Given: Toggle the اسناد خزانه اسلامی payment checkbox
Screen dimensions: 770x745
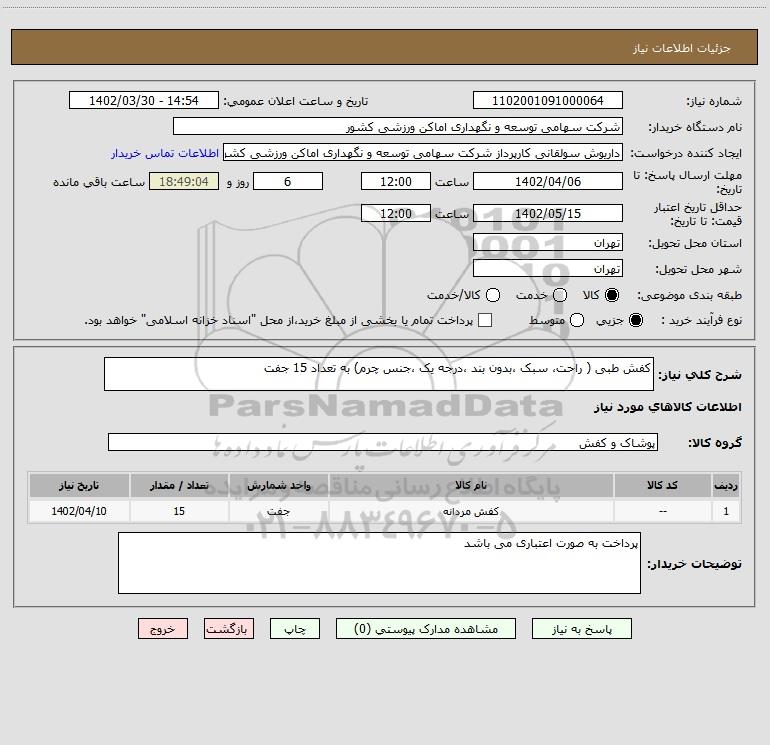Looking at the screenshot, I should pyautogui.click(x=485, y=320).
